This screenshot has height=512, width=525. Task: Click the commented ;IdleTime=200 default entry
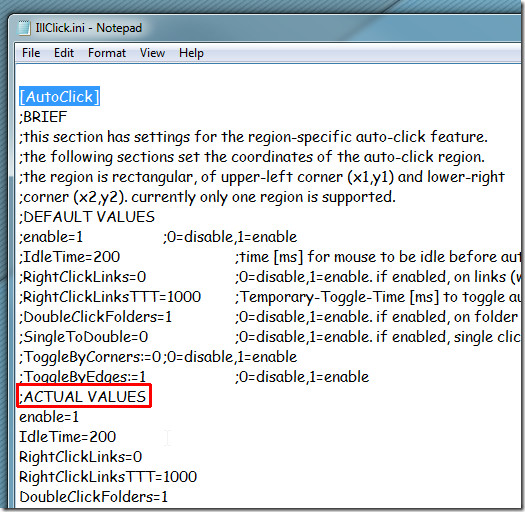tap(70, 257)
